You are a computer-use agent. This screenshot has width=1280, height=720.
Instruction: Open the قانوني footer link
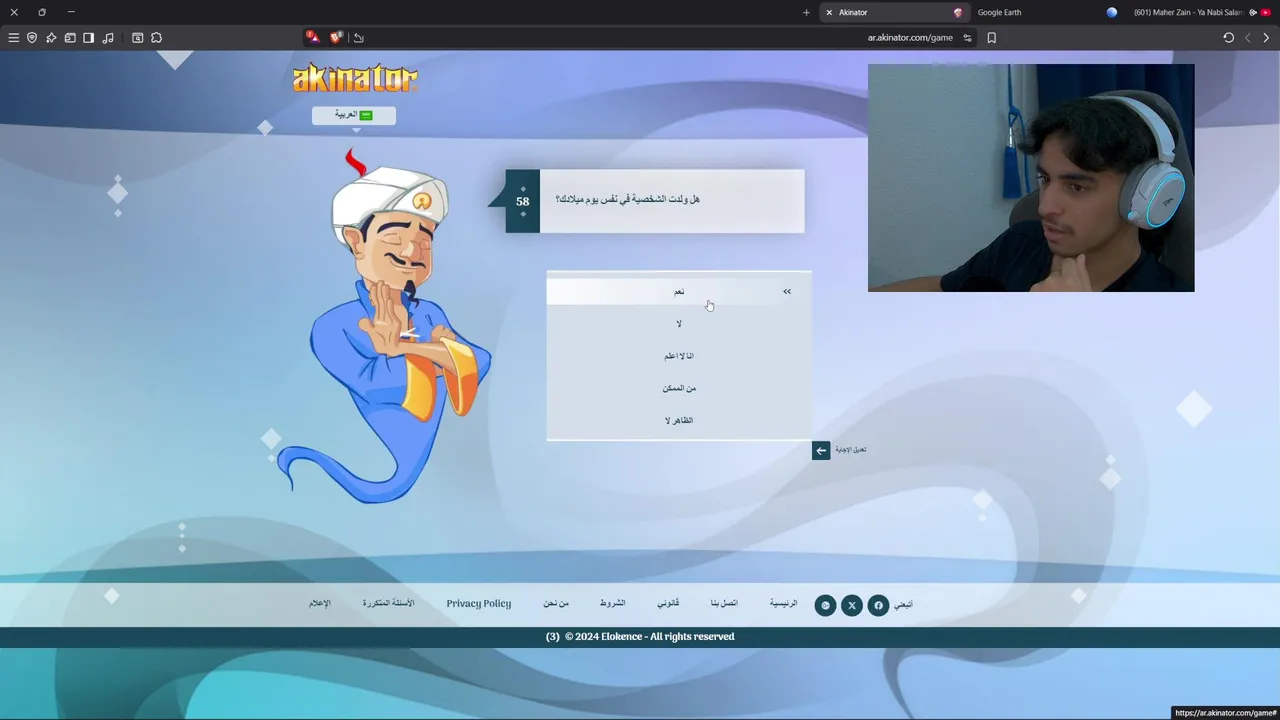668,603
